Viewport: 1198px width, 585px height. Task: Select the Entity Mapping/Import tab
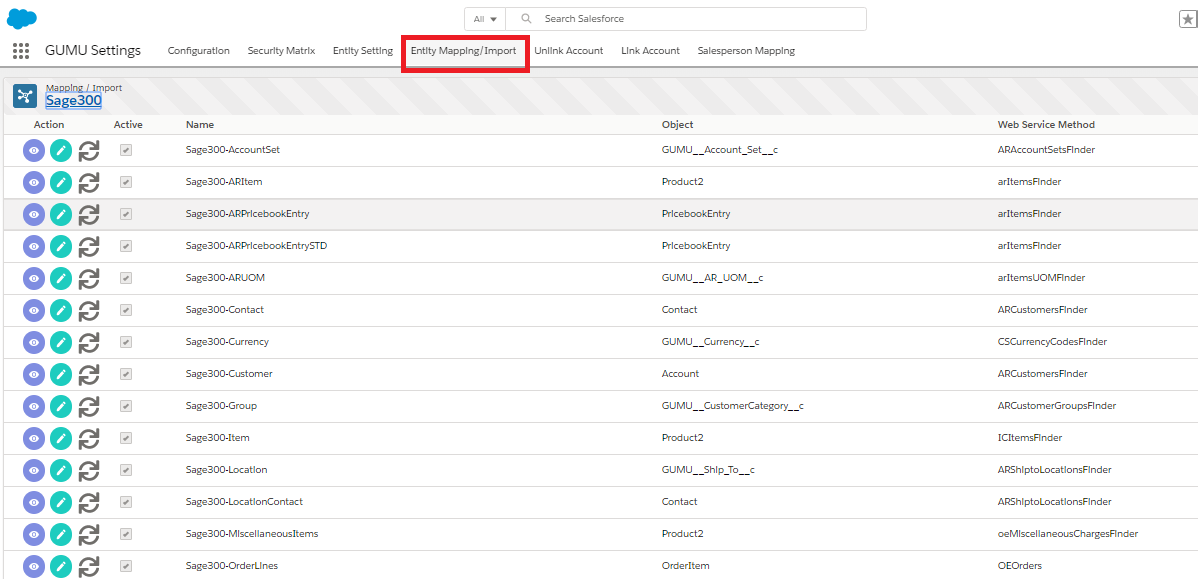pos(464,51)
